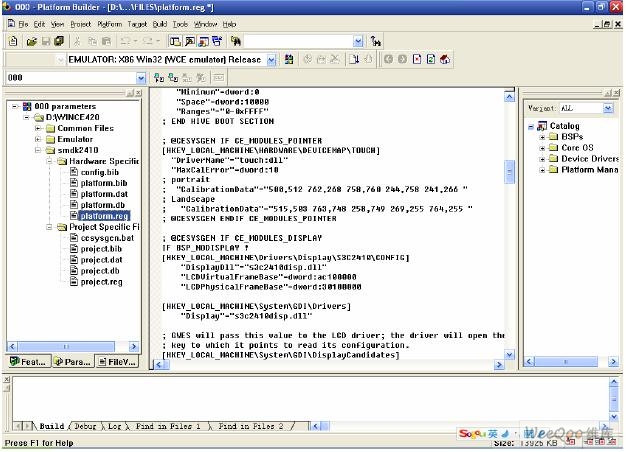The height and width of the screenshot is (452, 626).
Task: Open the Variant ALL dropdown in Catalog
Action: pos(609,107)
